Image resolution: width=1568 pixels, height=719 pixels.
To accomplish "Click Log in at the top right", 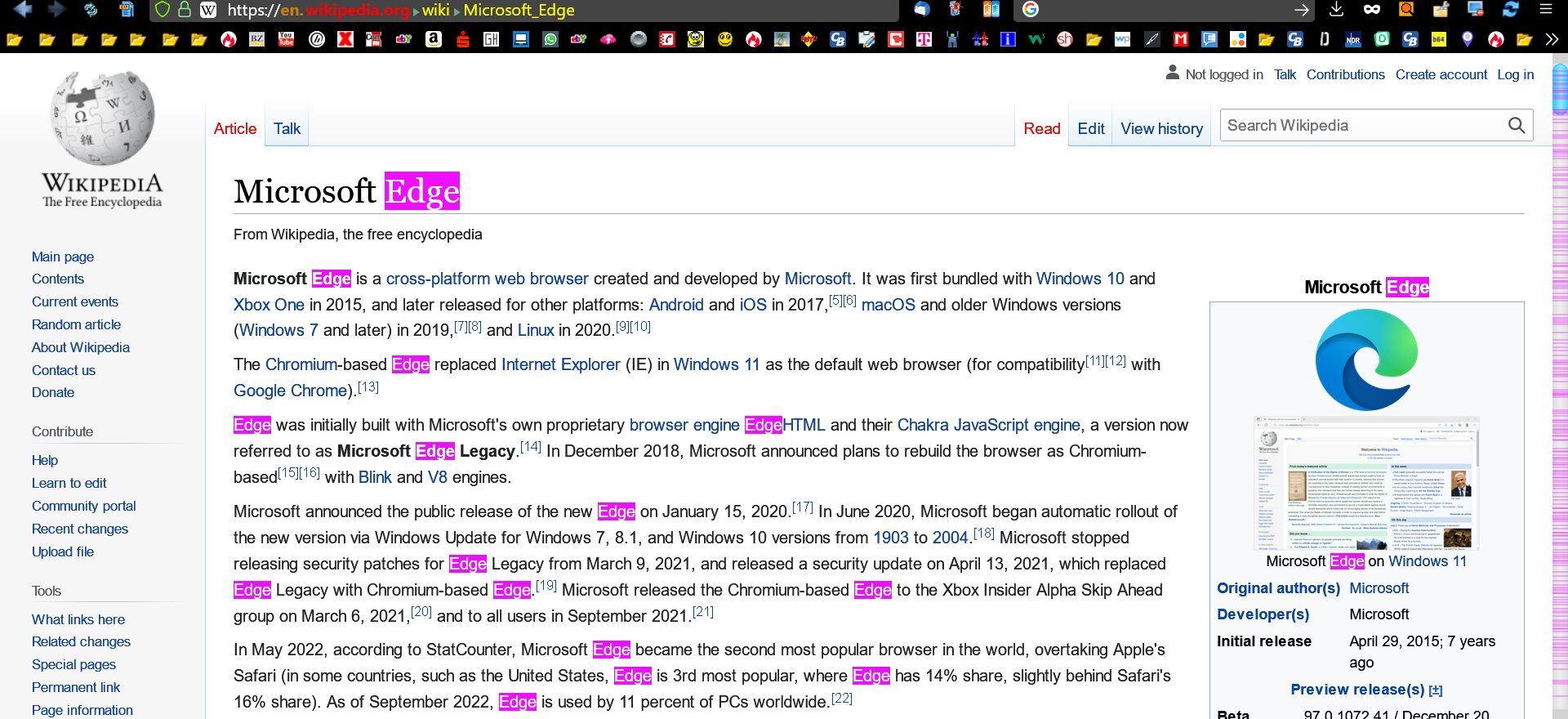I will pyautogui.click(x=1516, y=74).
